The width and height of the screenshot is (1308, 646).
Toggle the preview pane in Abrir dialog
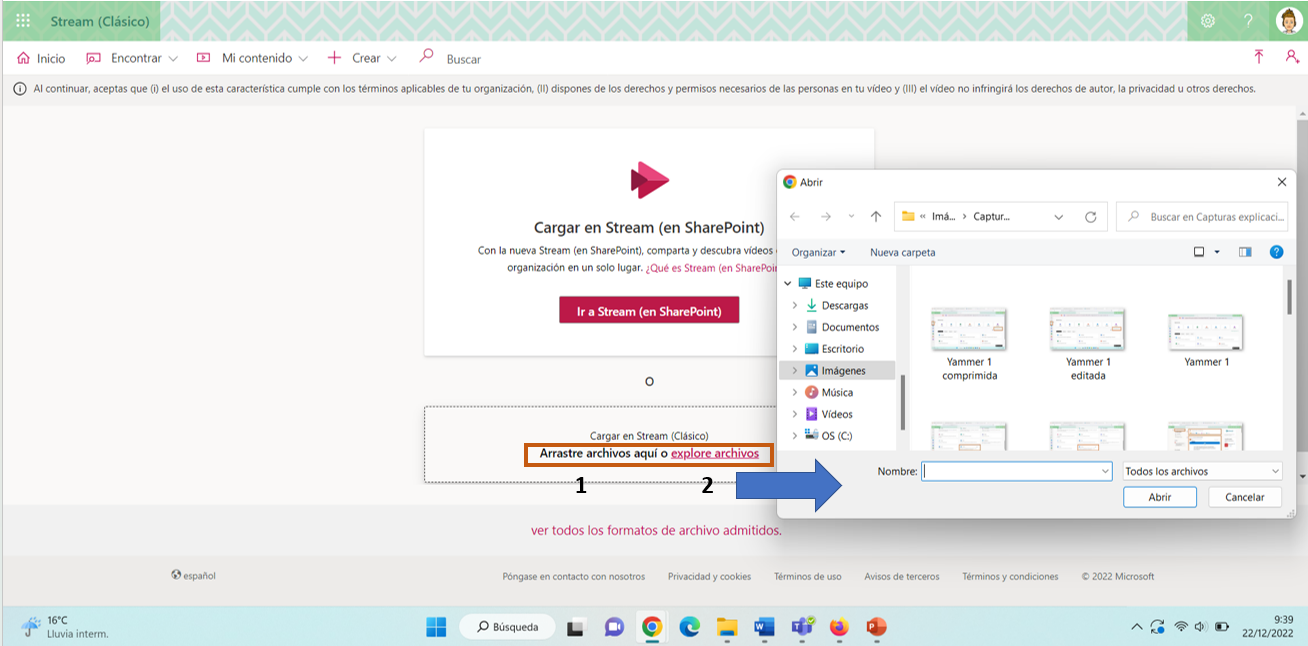[x=1245, y=252]
